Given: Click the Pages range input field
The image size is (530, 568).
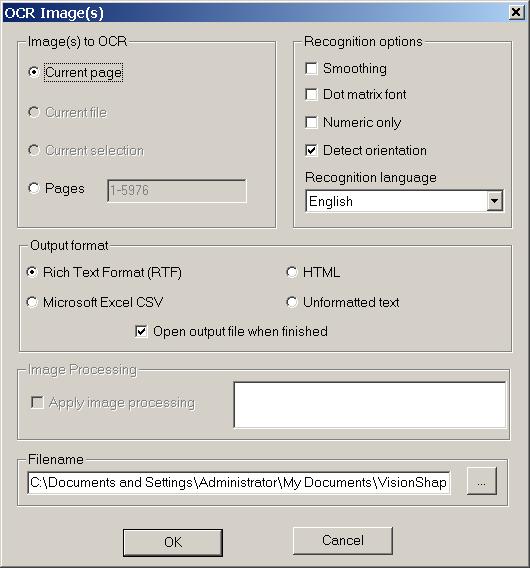Looking at the screenshot, I should click(177, 191).
